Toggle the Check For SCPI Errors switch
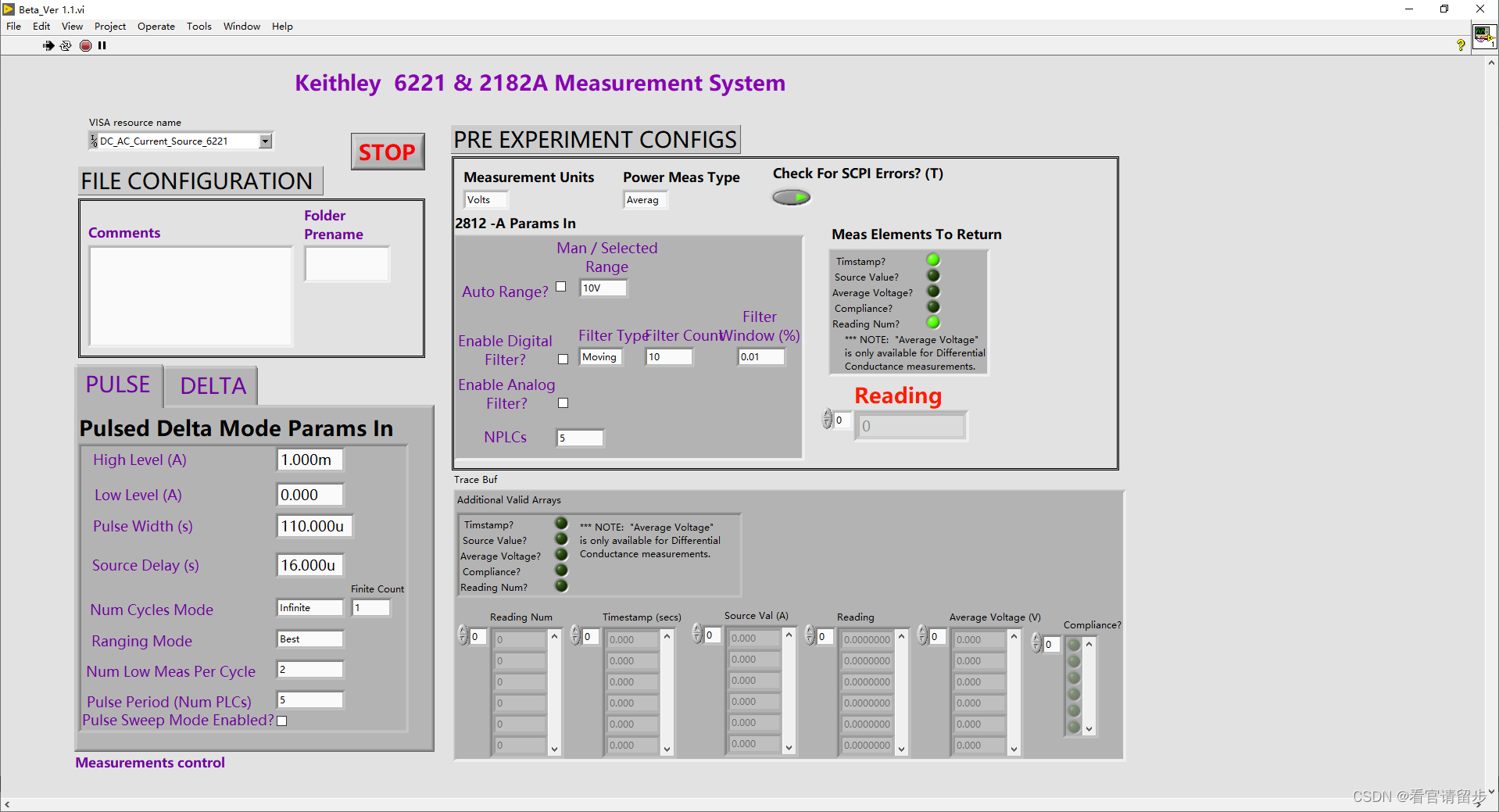 (x=791, y=198)
